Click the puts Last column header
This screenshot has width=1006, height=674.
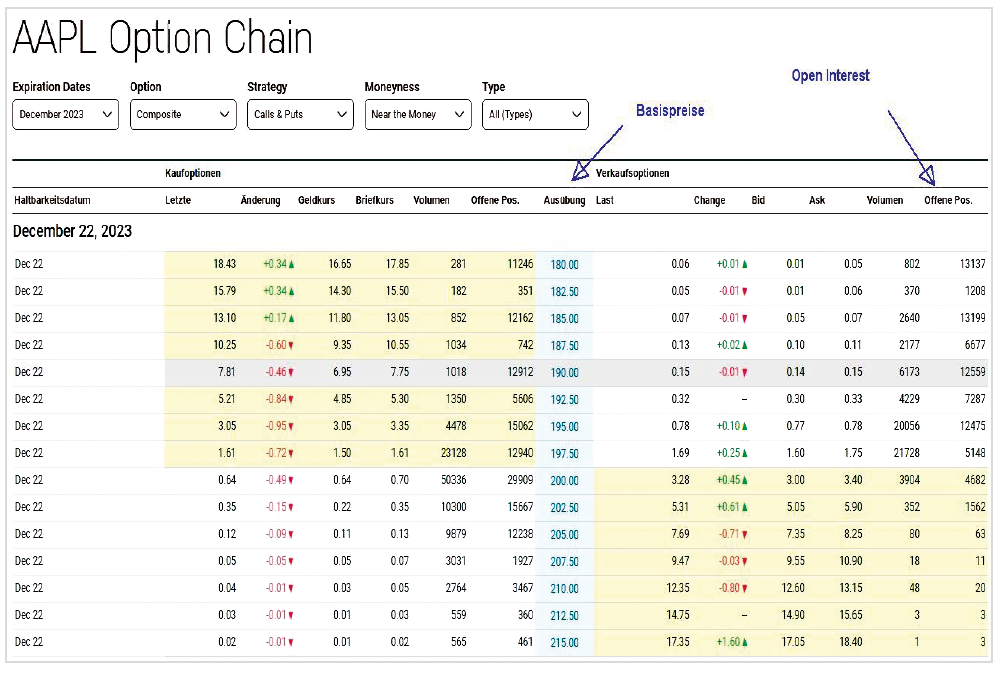604,200
